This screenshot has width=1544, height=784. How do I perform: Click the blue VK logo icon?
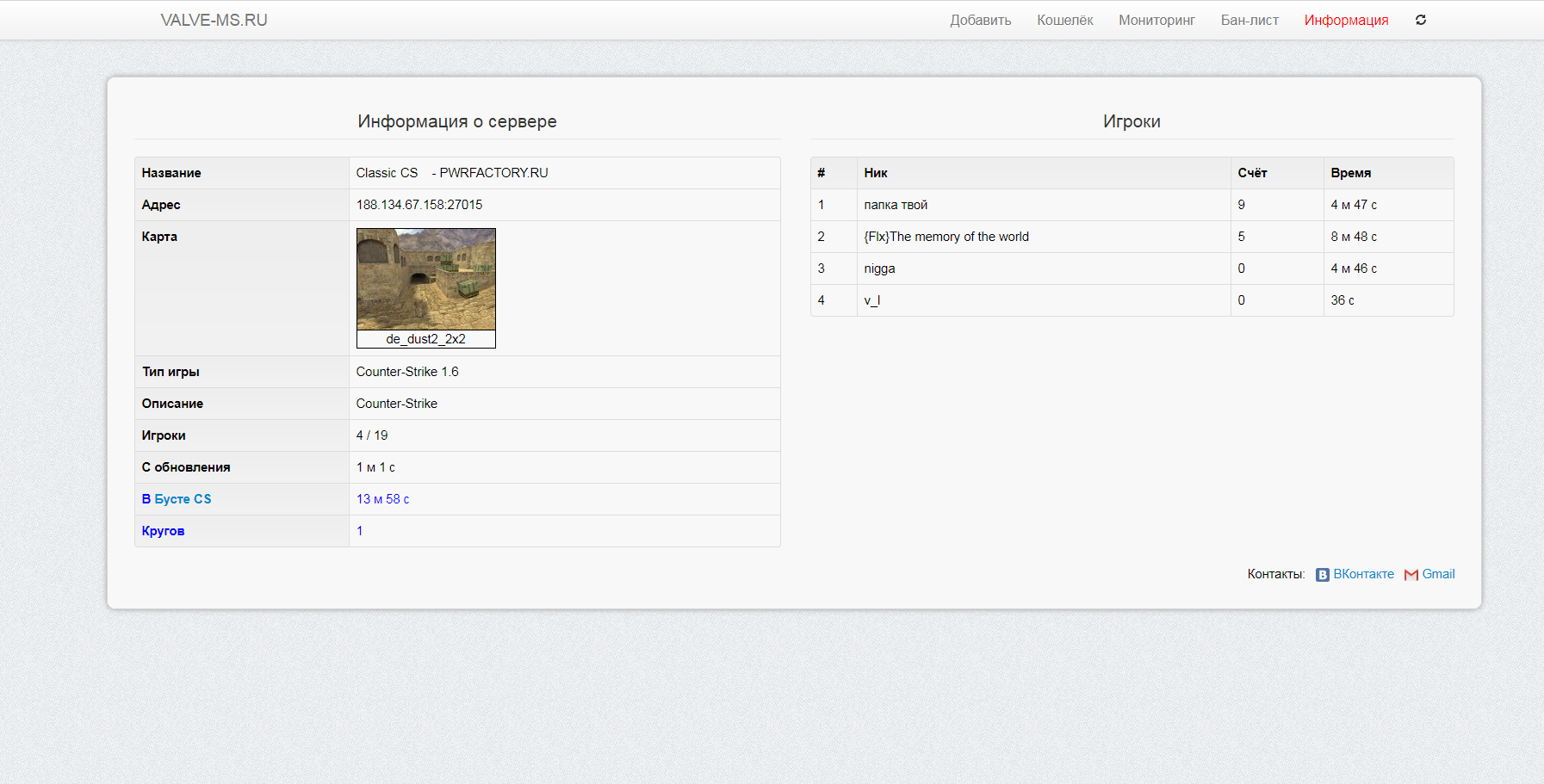point(1322,575)
